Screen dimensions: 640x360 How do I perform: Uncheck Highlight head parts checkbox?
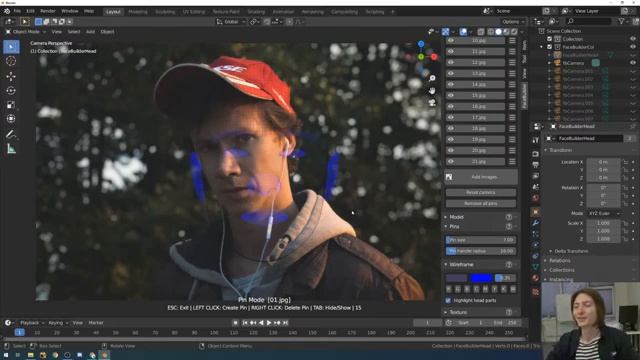(x=448, y=301)
